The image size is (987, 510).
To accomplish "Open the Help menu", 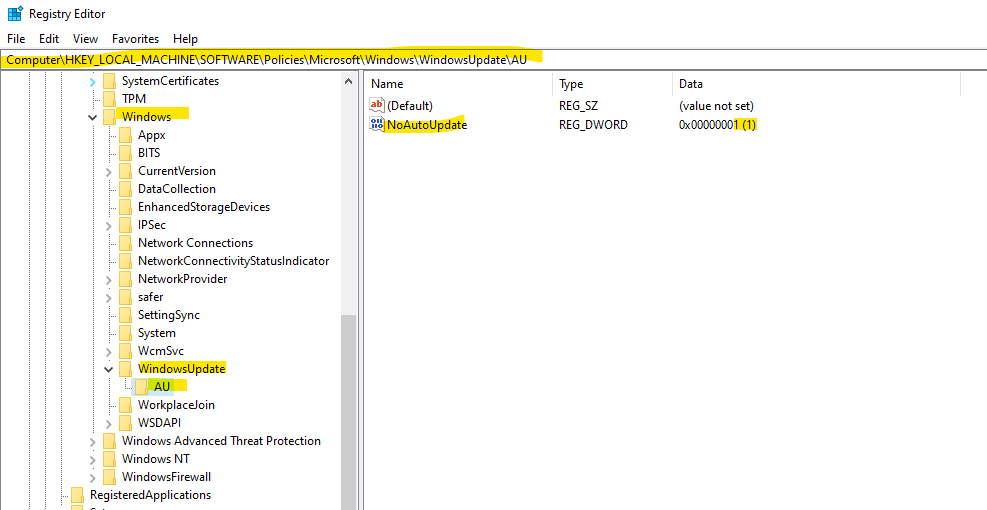I will [185, 39].
